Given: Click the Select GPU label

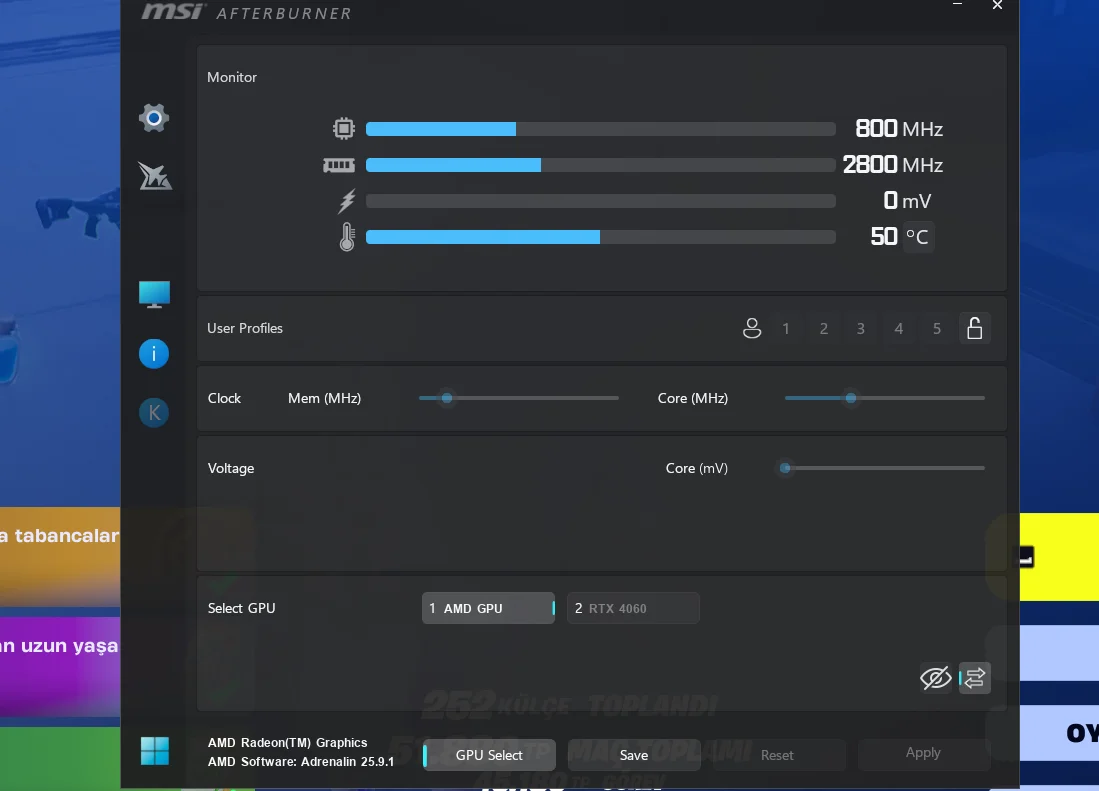Looking at the screenshot, I should tap(241, 608).
